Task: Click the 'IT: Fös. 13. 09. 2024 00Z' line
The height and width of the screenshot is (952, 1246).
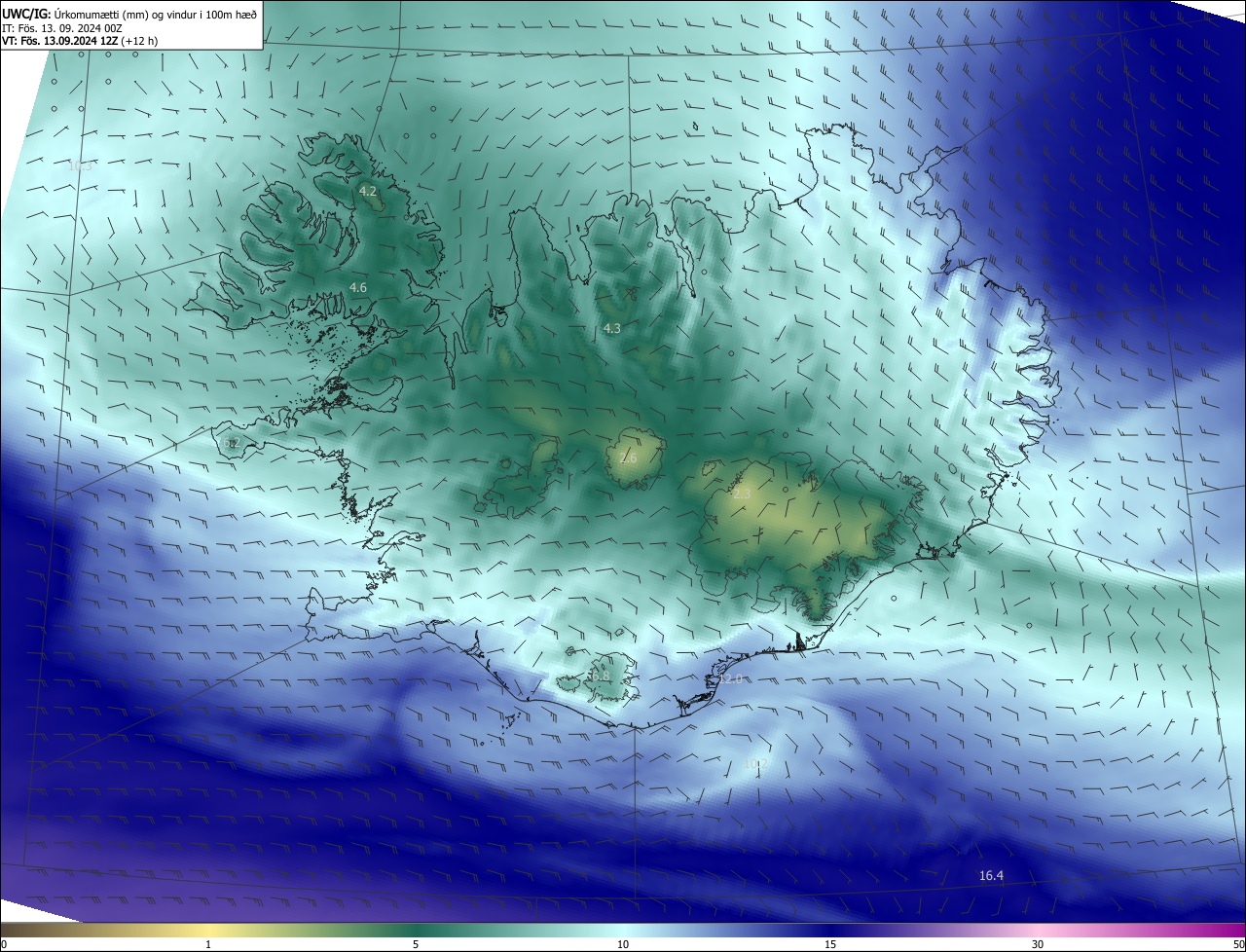Action: click(62, 28)
